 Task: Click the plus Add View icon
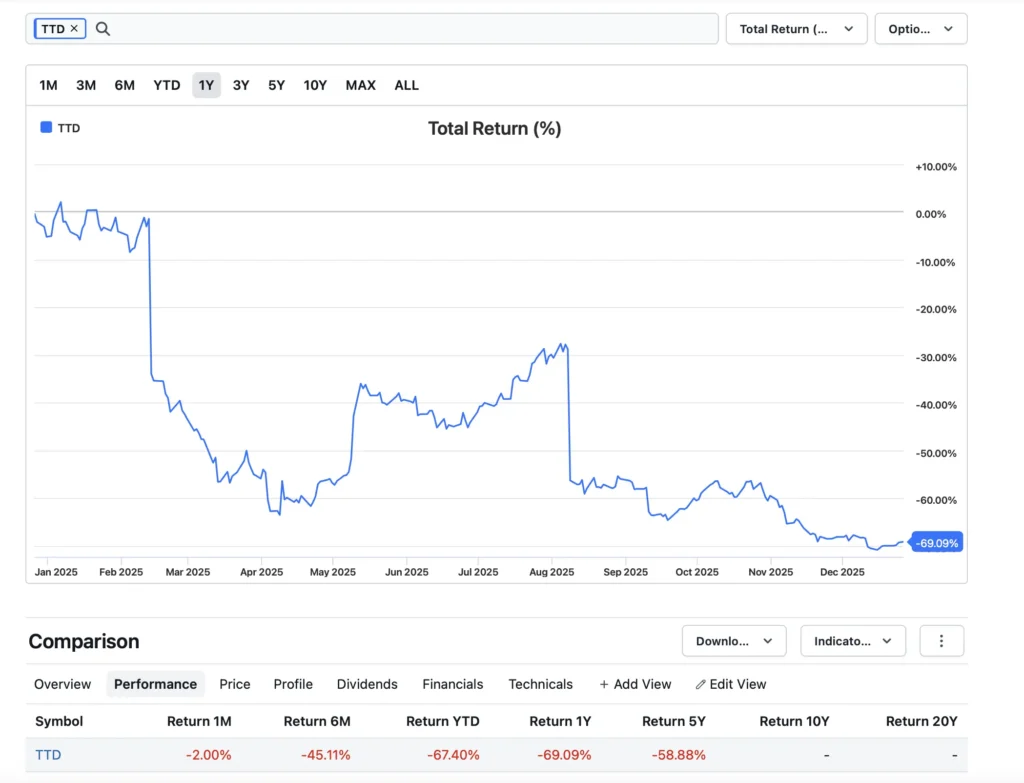tap(604, 685)
